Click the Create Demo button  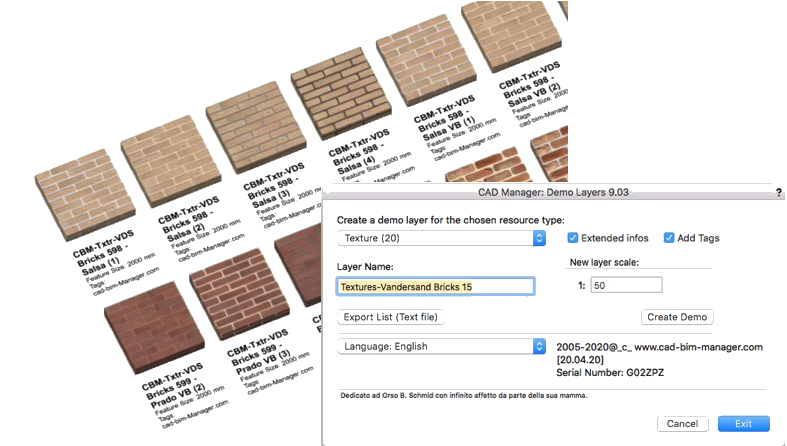coord(677,317)
